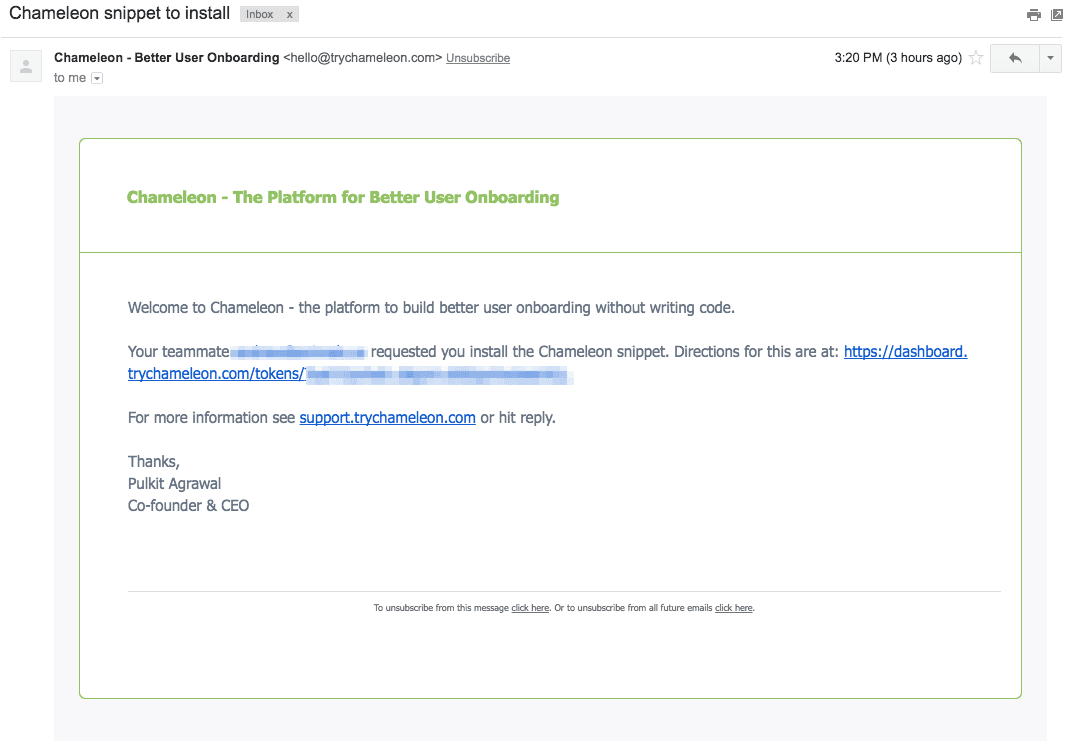Viewport: 1071px width, 756px height.
Task: Click 'click here' to unsubscribe from this message
Action: pyautogui.click(x=530, y=607)
